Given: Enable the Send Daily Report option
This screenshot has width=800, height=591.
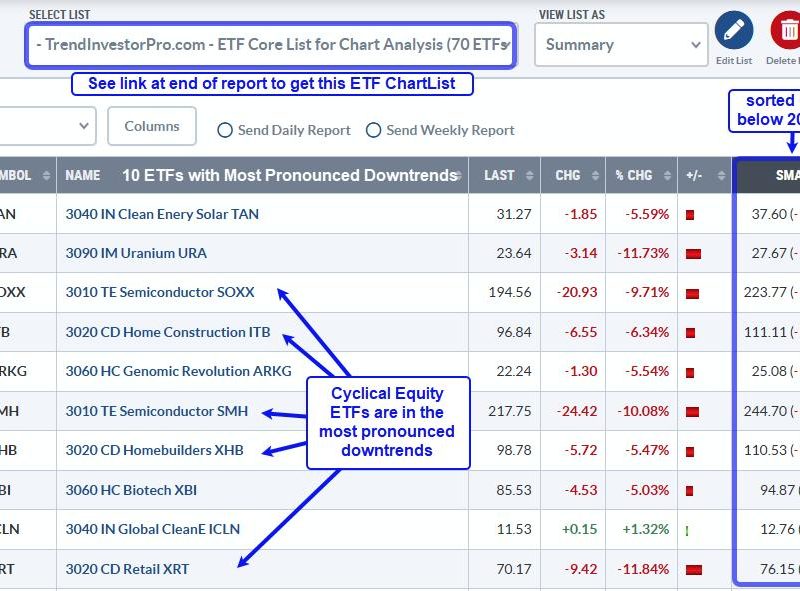Looking at the screenshot, I should (x=225, y=130).
